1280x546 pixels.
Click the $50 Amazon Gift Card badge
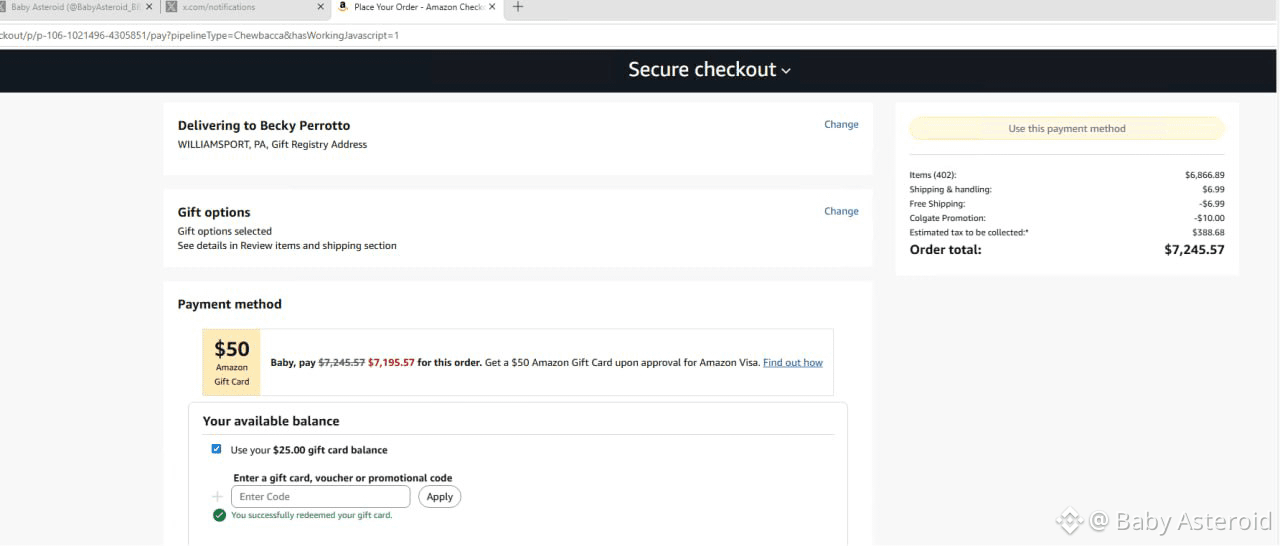click(232, 362)
